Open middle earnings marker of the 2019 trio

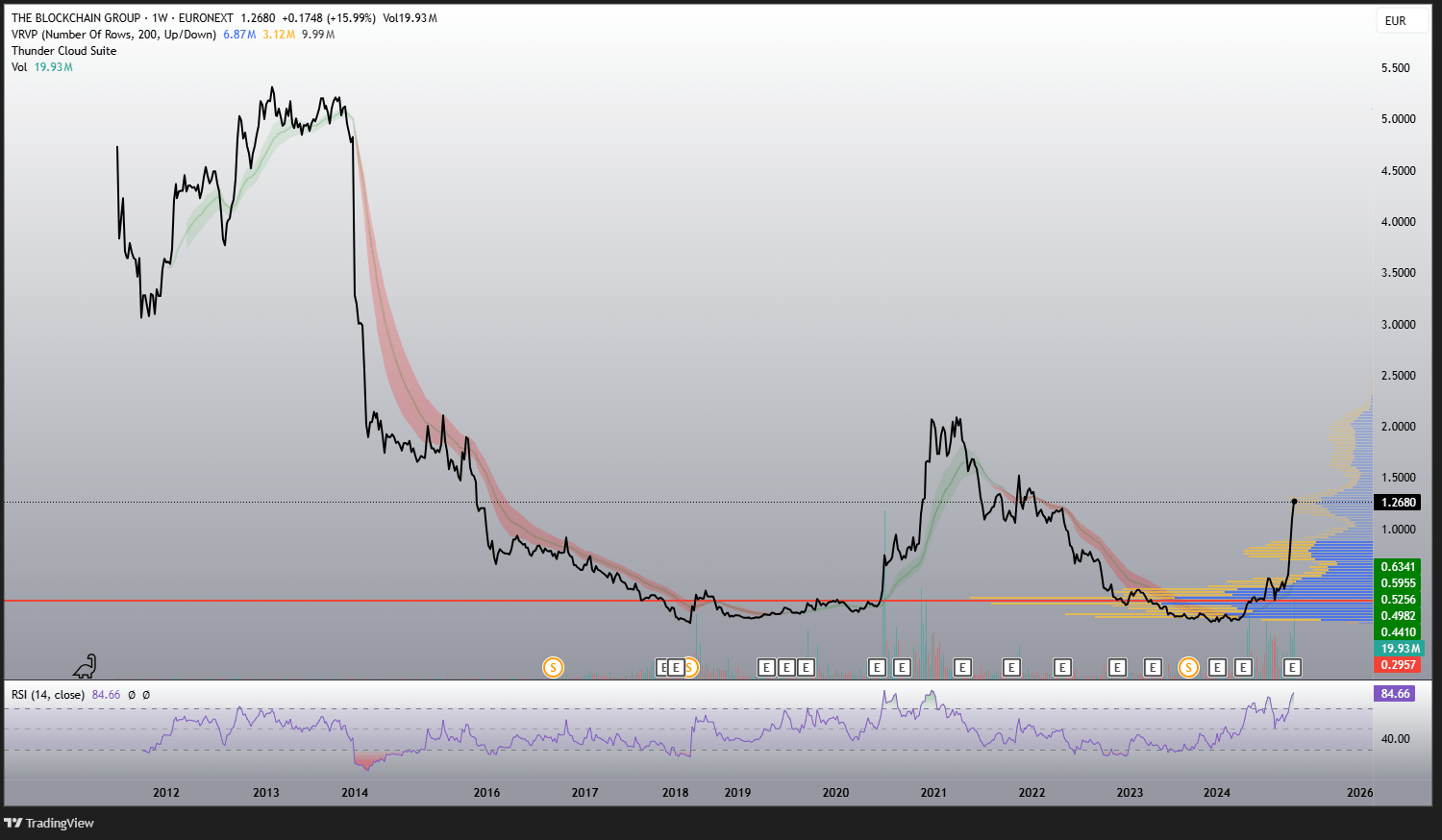(786, 667)
